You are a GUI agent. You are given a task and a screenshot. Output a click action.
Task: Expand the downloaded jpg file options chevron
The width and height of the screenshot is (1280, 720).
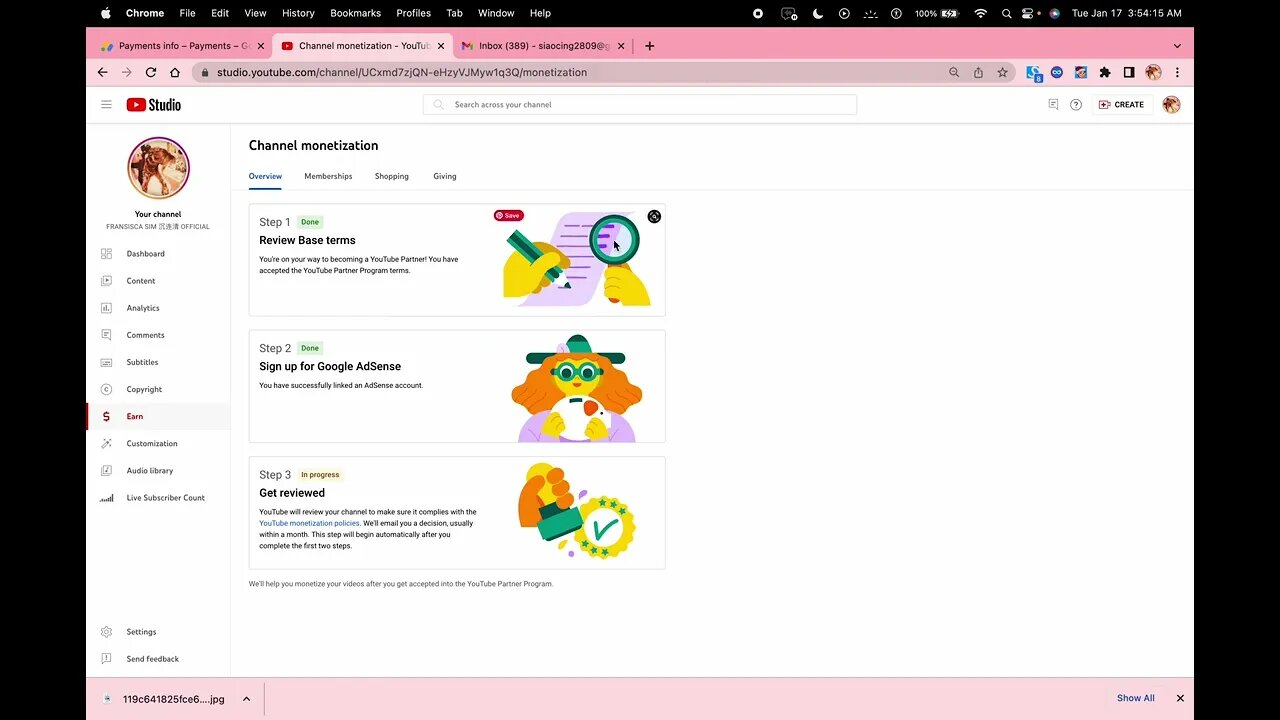246,699
